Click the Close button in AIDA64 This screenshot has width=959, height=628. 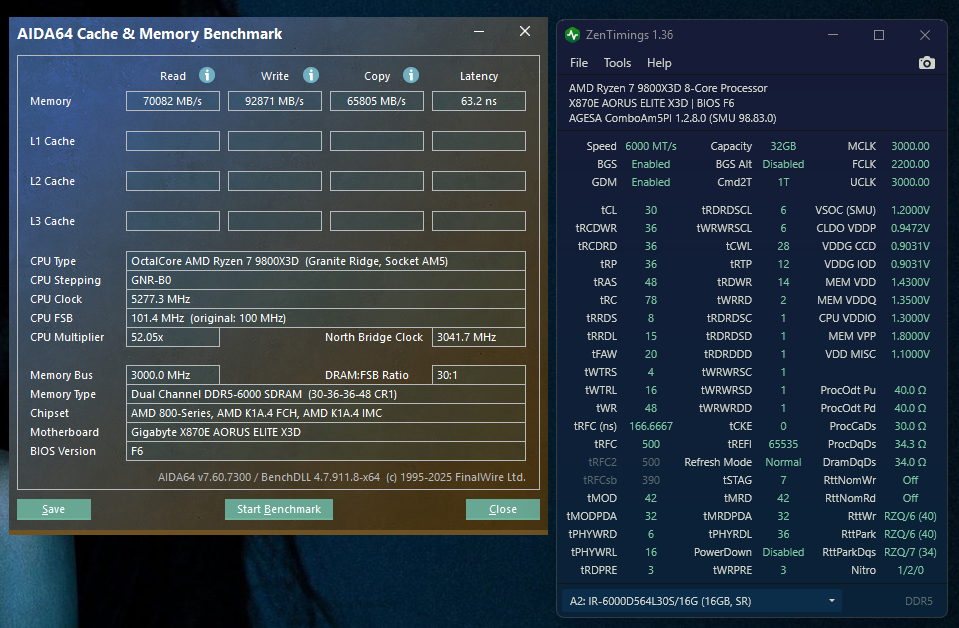pos(502,509)
